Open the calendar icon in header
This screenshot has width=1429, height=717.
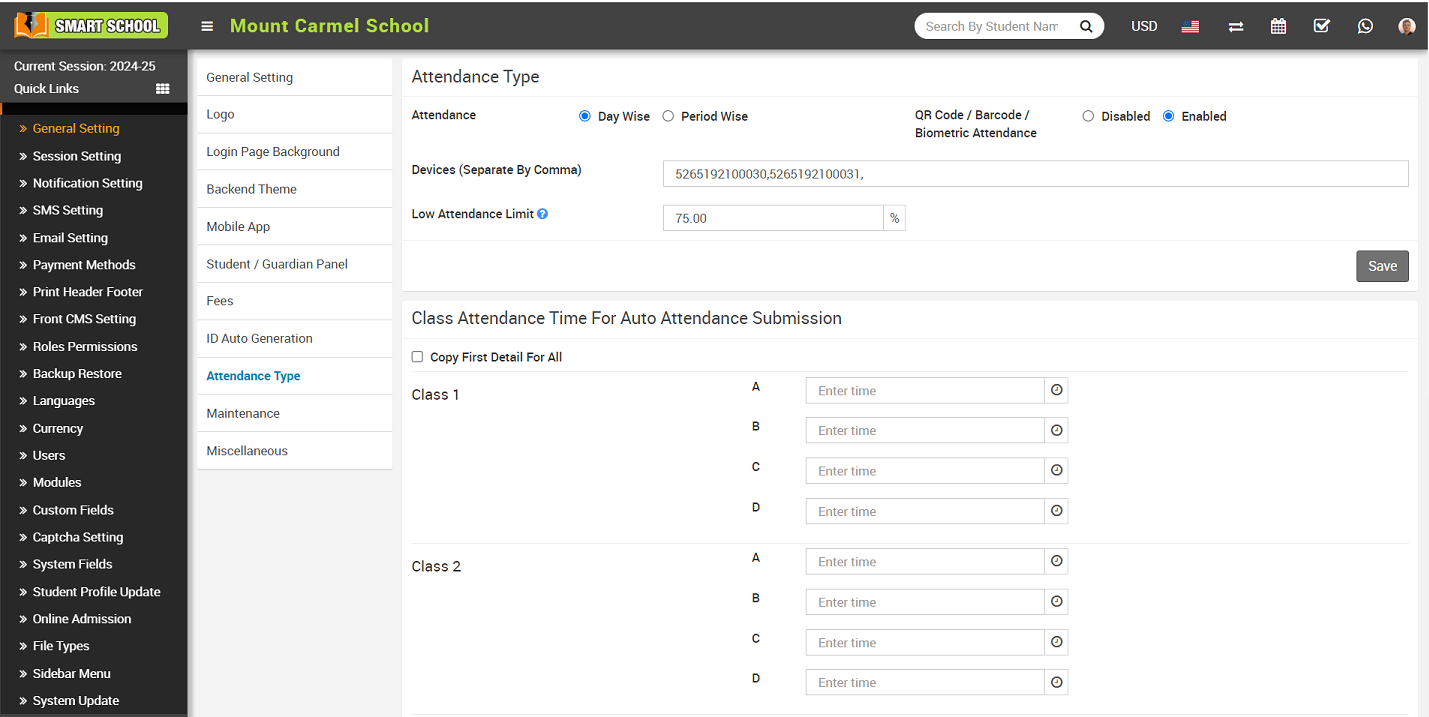pyautogui.click(x=1278, y=26)
